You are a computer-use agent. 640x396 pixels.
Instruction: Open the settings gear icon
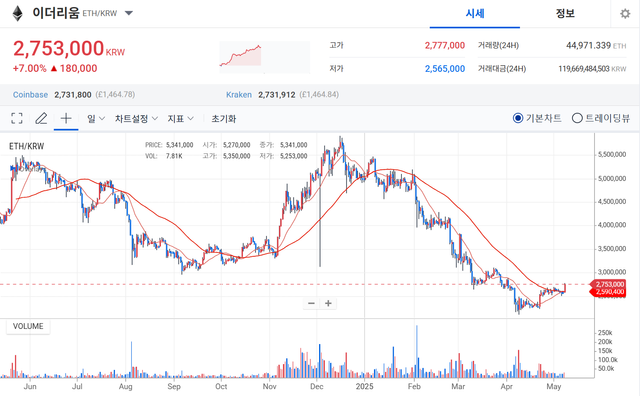625,13
